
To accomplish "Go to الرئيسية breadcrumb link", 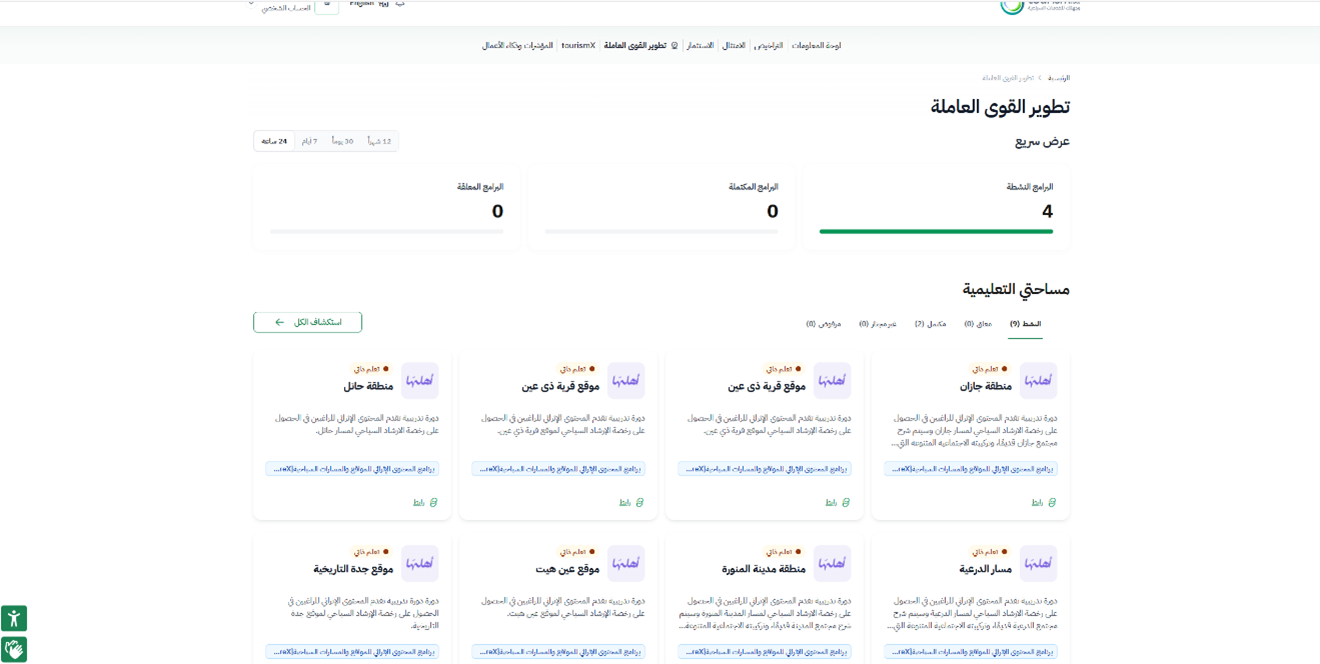I will click(1059, 78).
